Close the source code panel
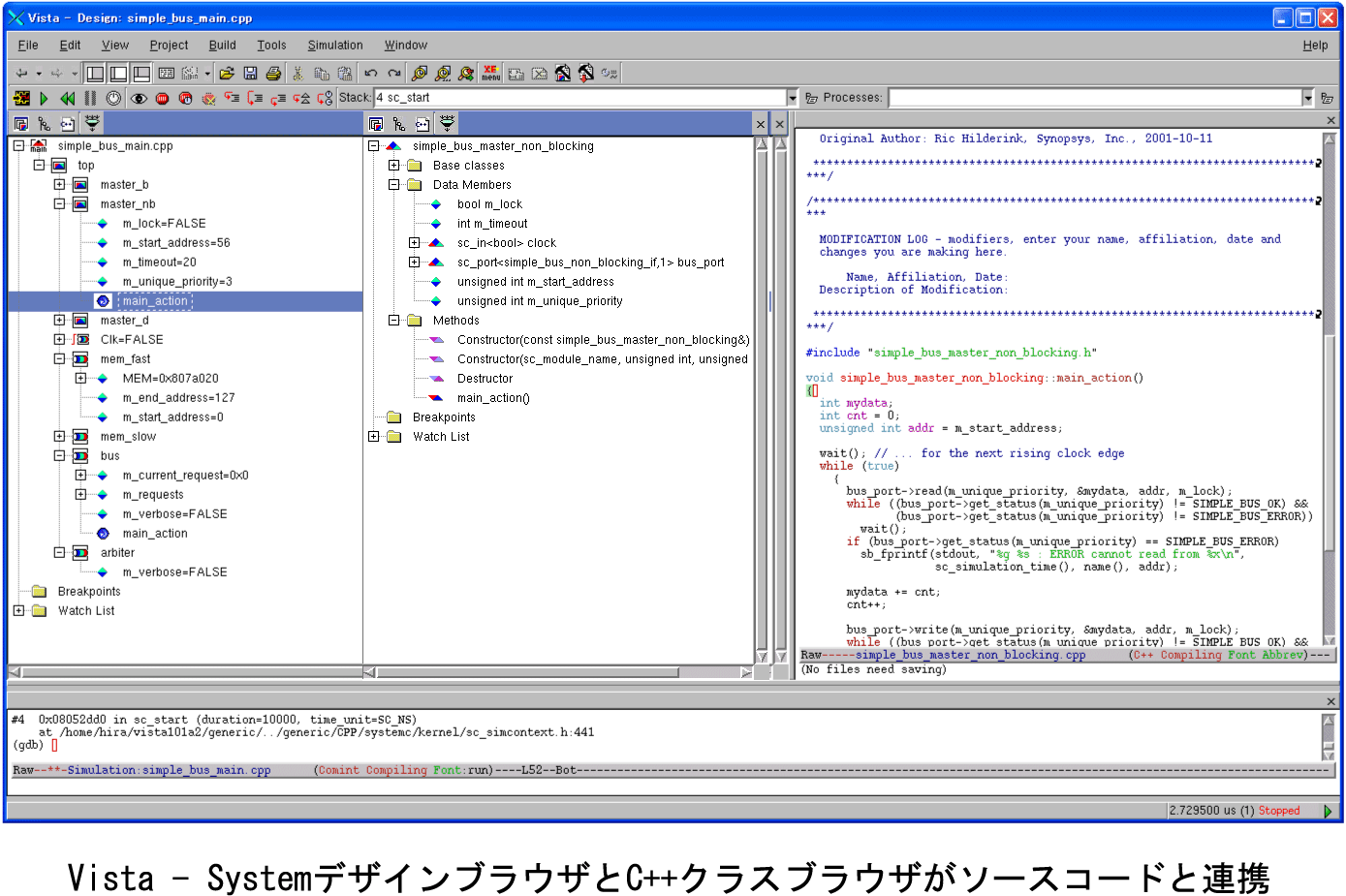Viewport: 1346px width, 896px height. (x=1330, y=120)
